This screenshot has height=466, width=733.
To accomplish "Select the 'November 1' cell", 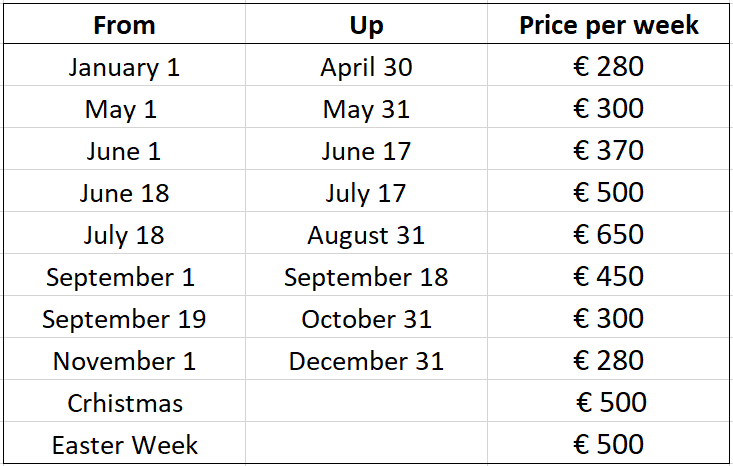I will (124, 358).
